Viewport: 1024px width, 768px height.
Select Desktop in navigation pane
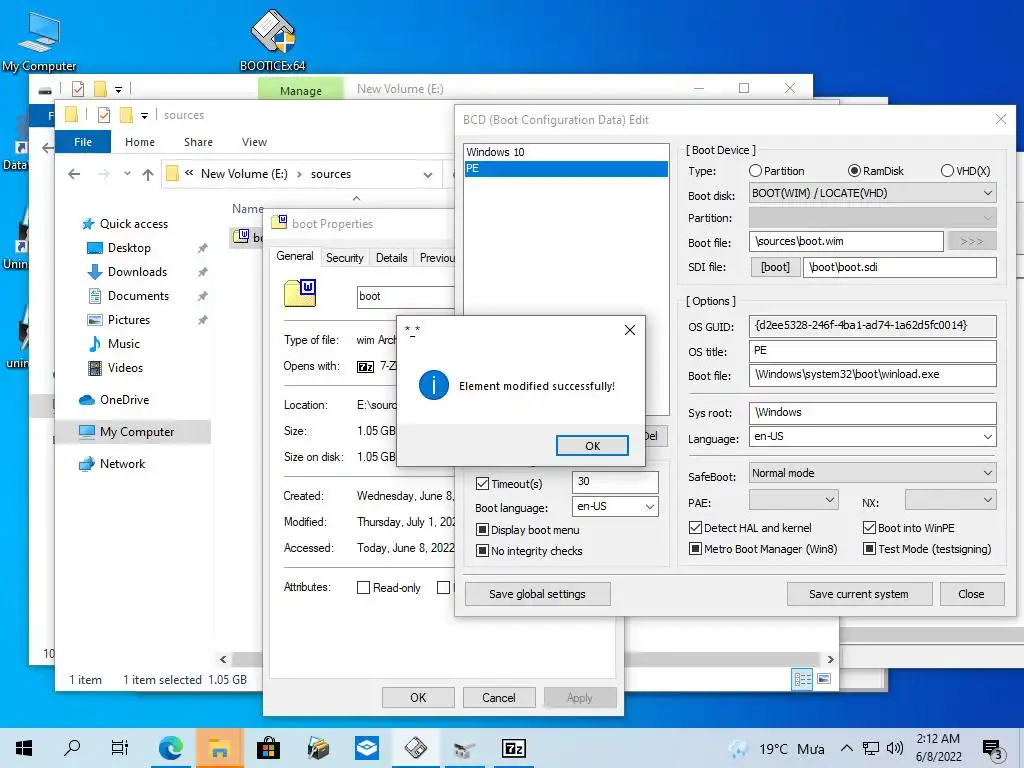(x=129, y=248)
